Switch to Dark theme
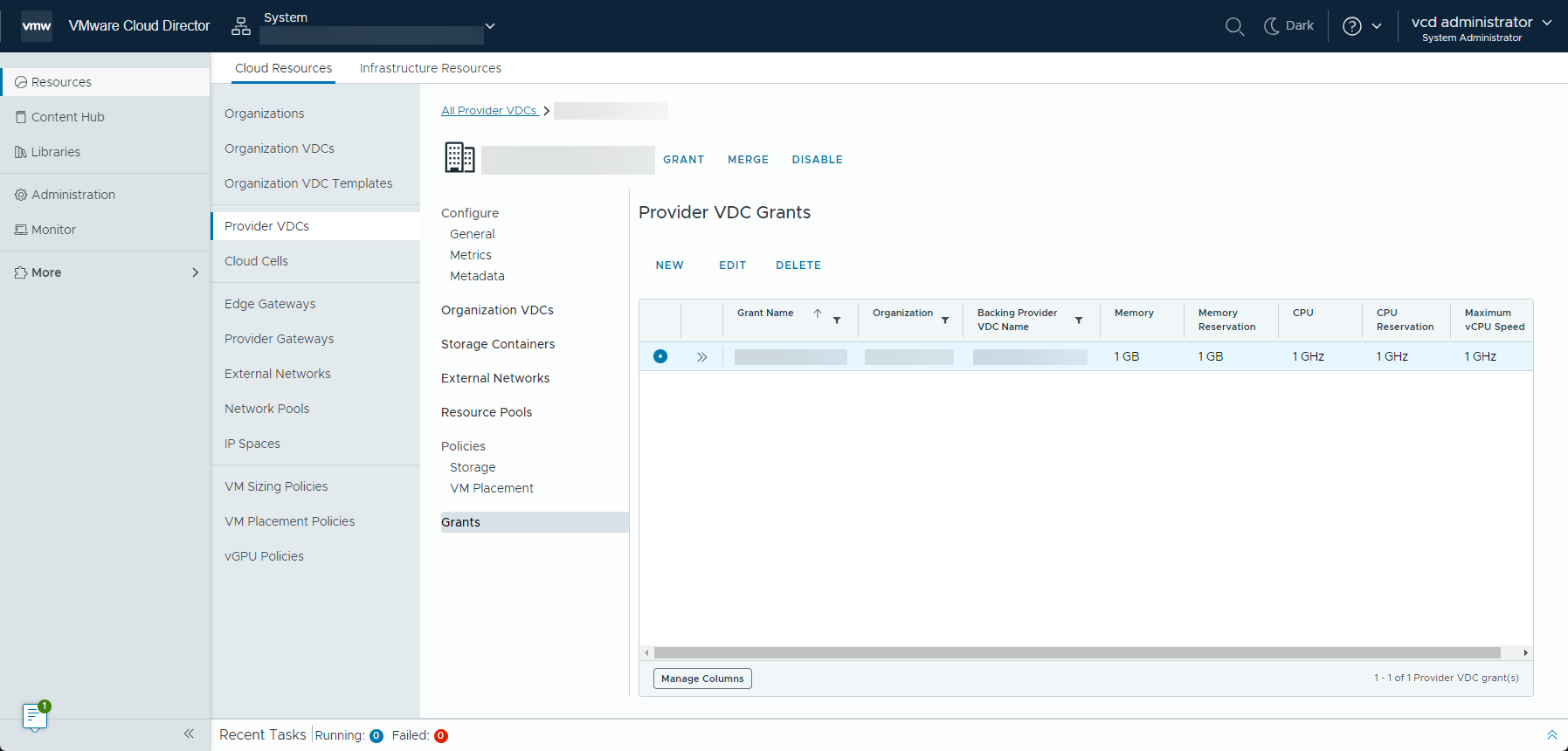The image size is (1568, 751). point(1288,26)
